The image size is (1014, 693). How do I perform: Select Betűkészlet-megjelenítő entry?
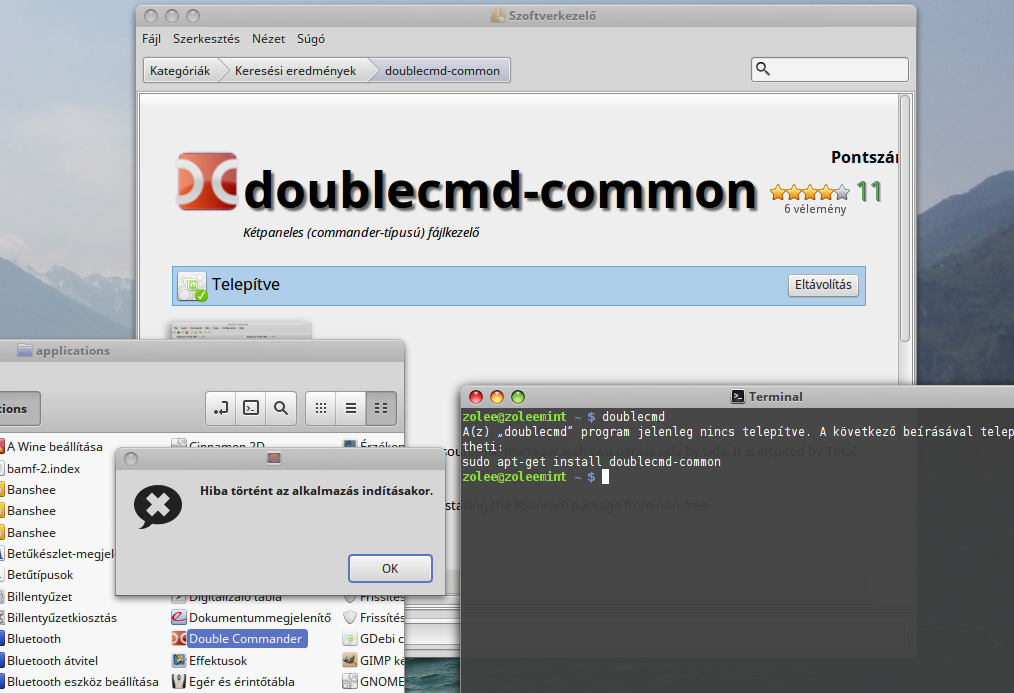click(61, 553)
